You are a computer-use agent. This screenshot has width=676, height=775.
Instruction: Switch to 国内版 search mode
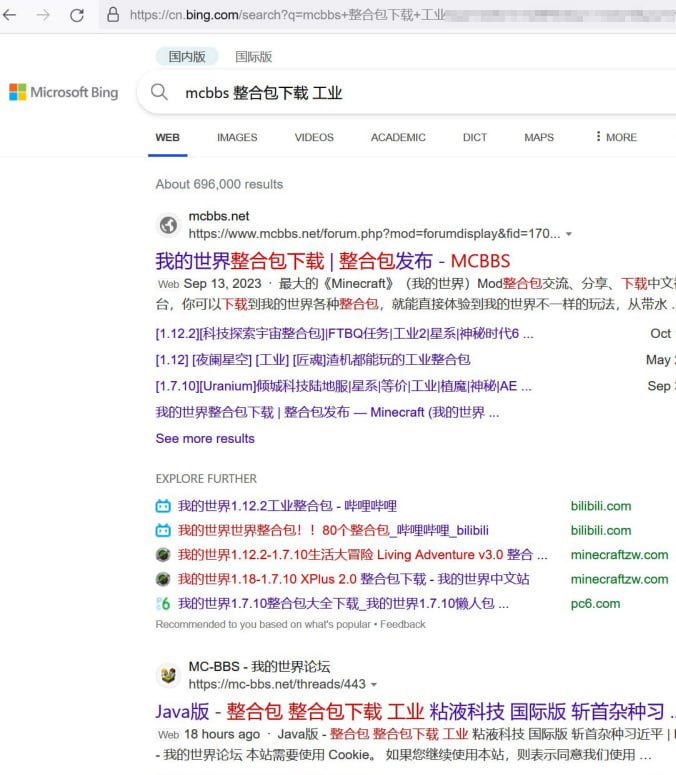point(187,56)
